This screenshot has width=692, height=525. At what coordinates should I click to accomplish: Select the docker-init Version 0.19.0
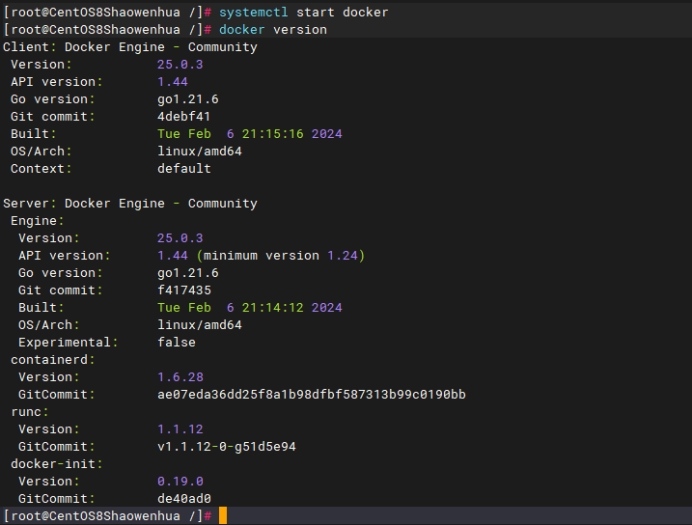click(180, 481)
